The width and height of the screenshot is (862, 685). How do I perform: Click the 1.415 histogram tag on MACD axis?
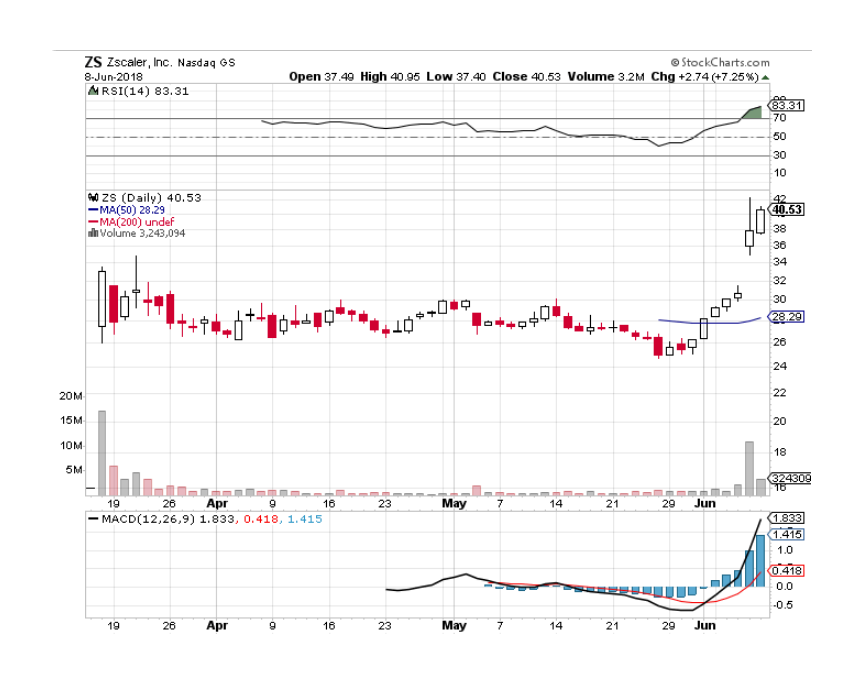[787, 534]
